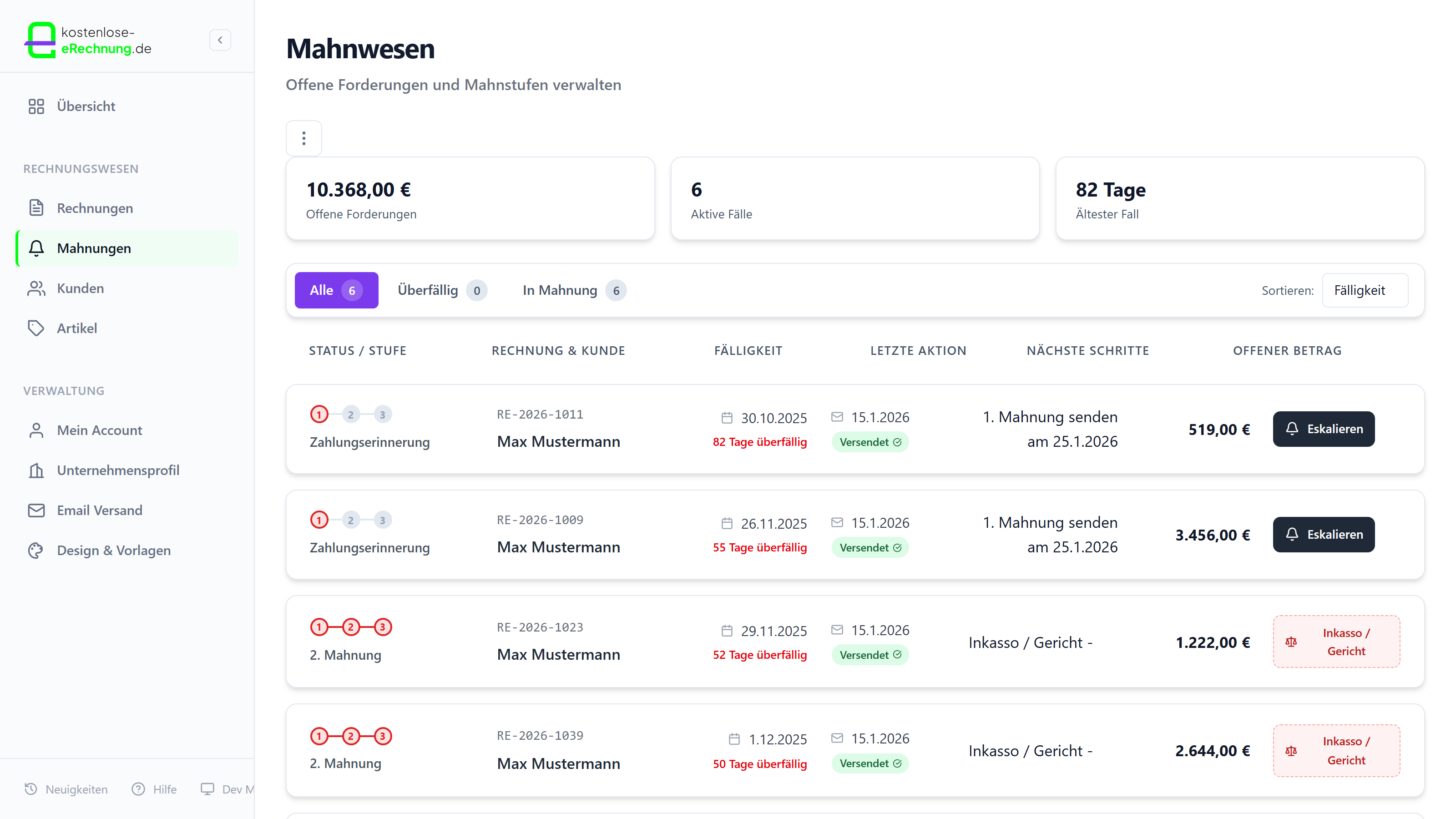Escalate invoice RE-2026-1009
This screenshot has height=819, width=1456.
point(1323,535)
